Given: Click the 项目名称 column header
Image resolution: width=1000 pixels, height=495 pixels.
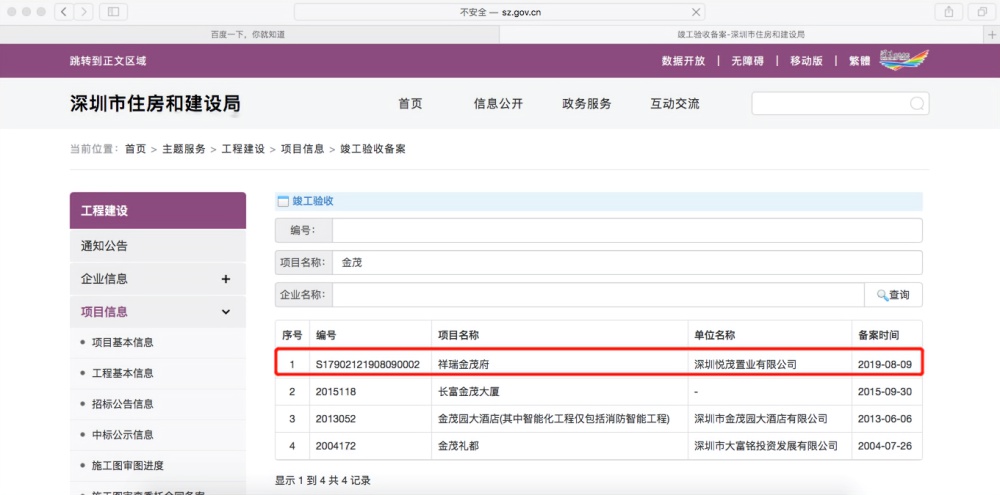Looking at the screenshot, I should [459, 335].
